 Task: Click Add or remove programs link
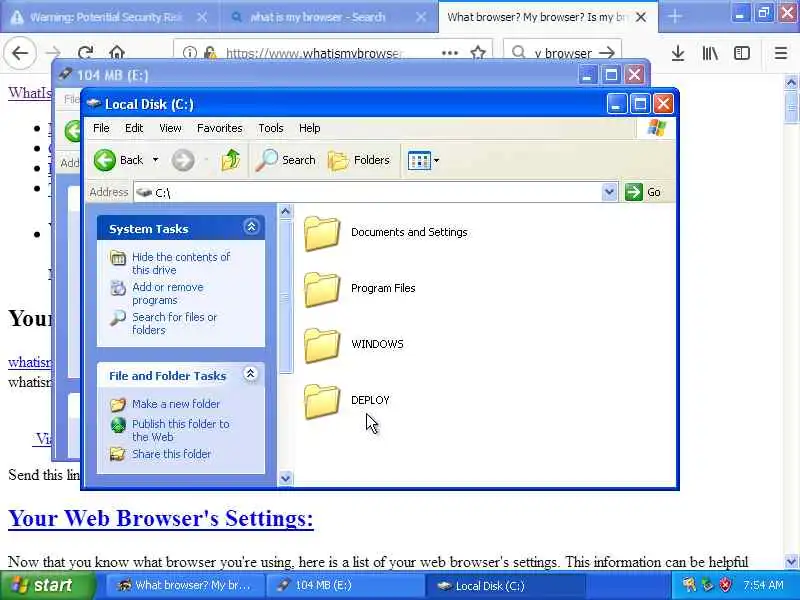[x=168, y=293]
